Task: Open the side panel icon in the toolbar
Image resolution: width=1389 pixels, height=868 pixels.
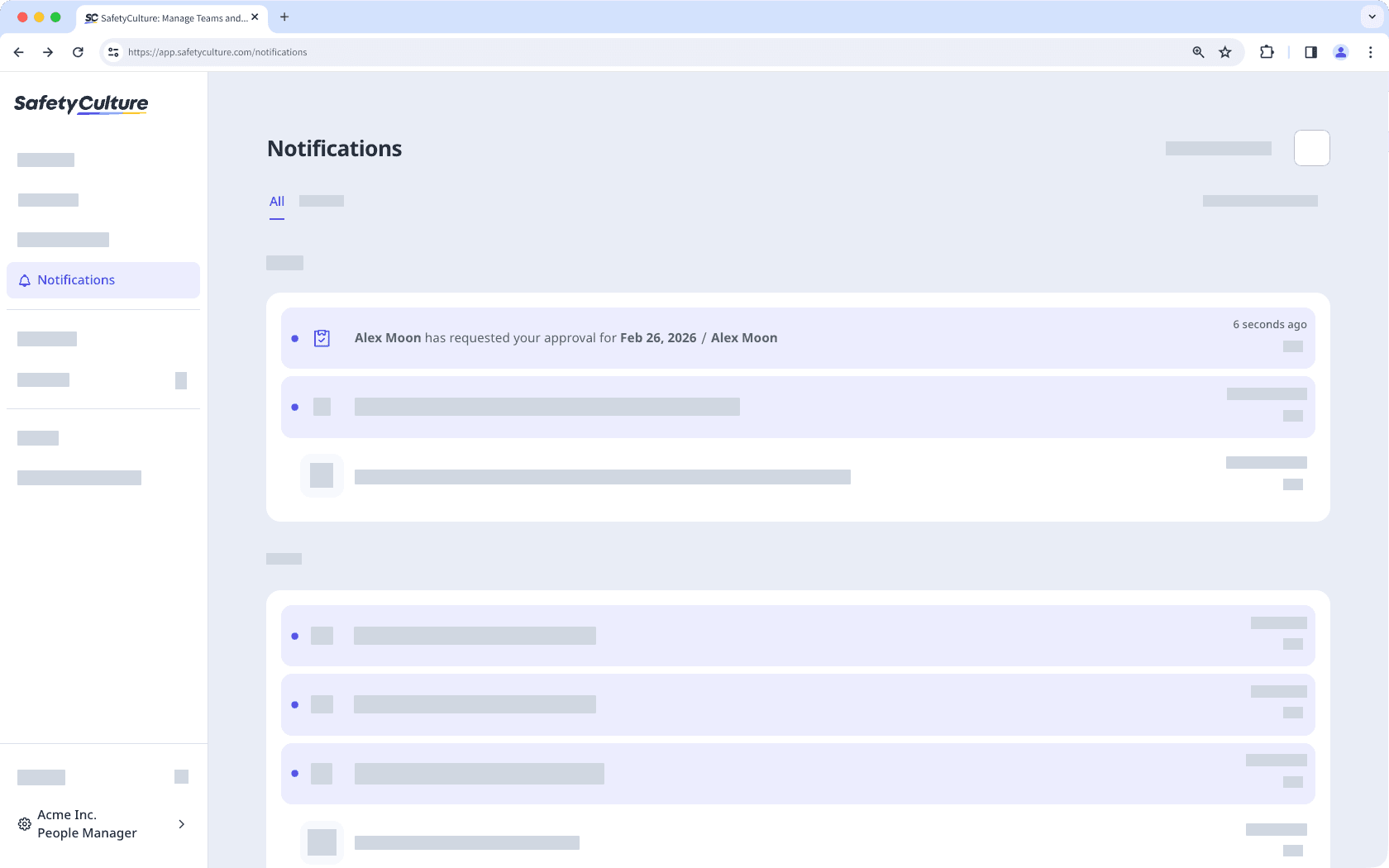Action: (1310, 52)
